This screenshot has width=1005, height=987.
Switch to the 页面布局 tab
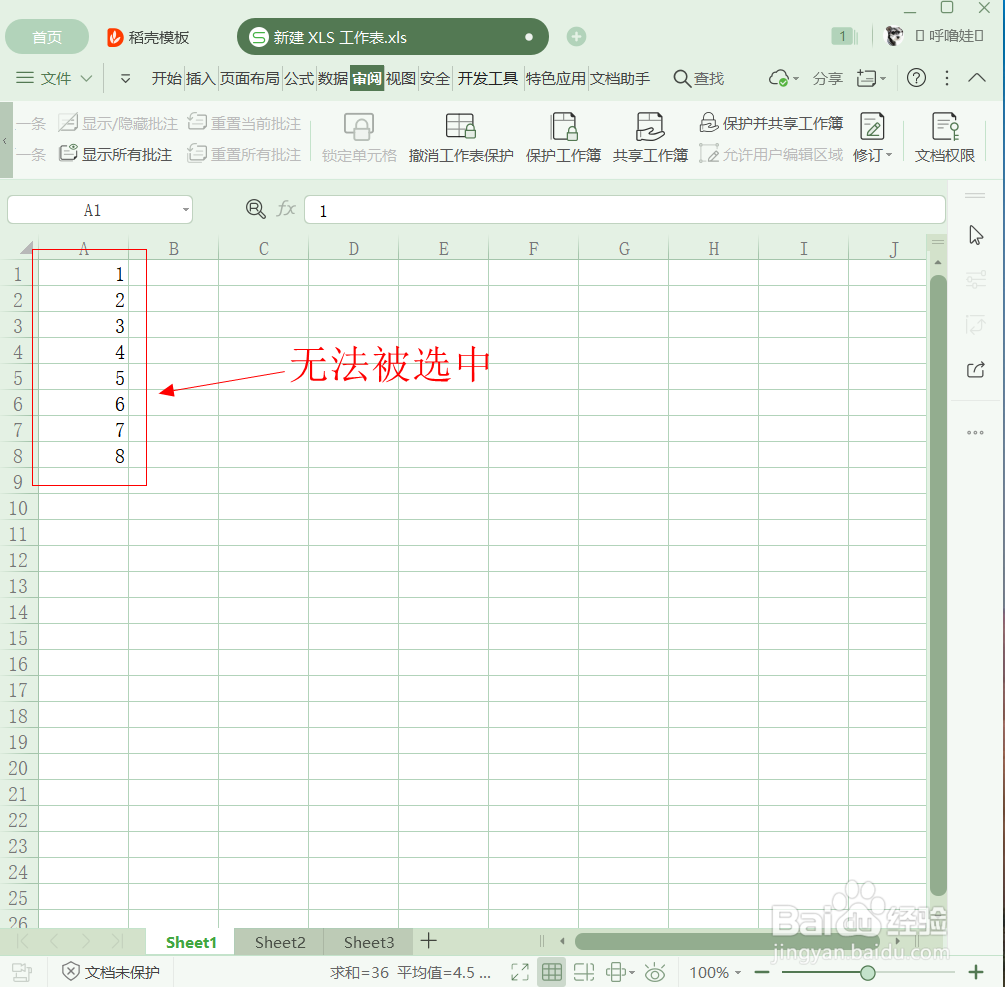tap(250, 78)
